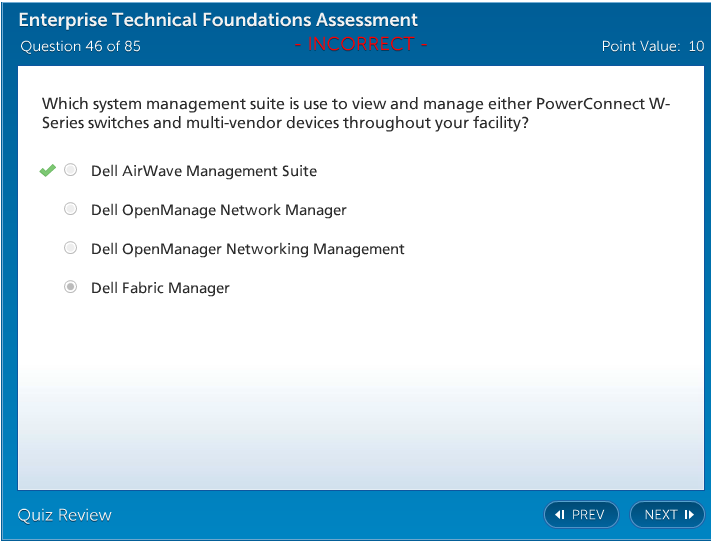Image resolution: width=711 pixels, height=541 pixels.
Task: Click the left arrow icon in PREV
Action: (560, 515)
